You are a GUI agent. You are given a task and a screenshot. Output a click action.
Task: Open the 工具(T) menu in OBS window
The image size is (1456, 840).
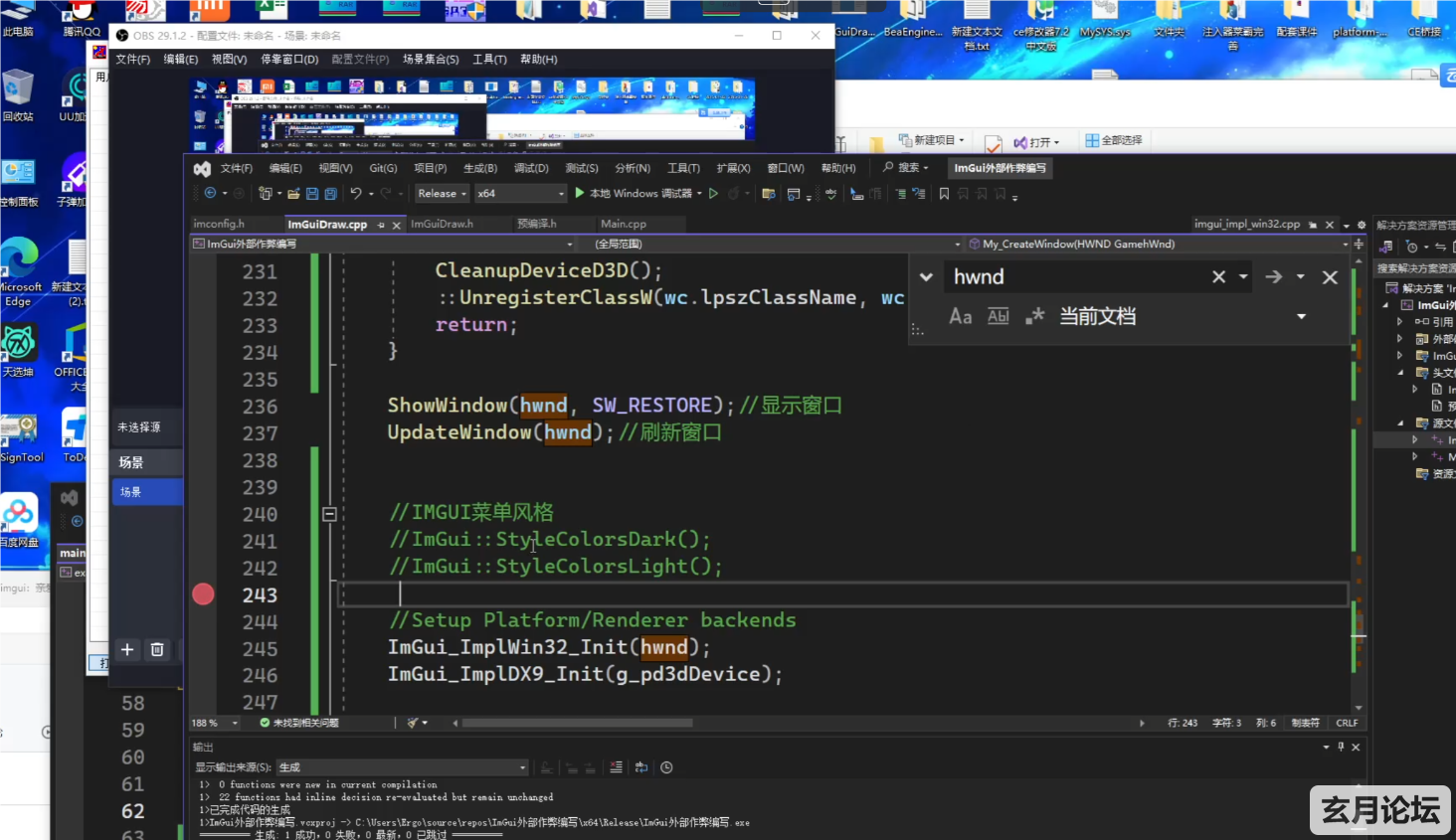[x=489, y=60]
